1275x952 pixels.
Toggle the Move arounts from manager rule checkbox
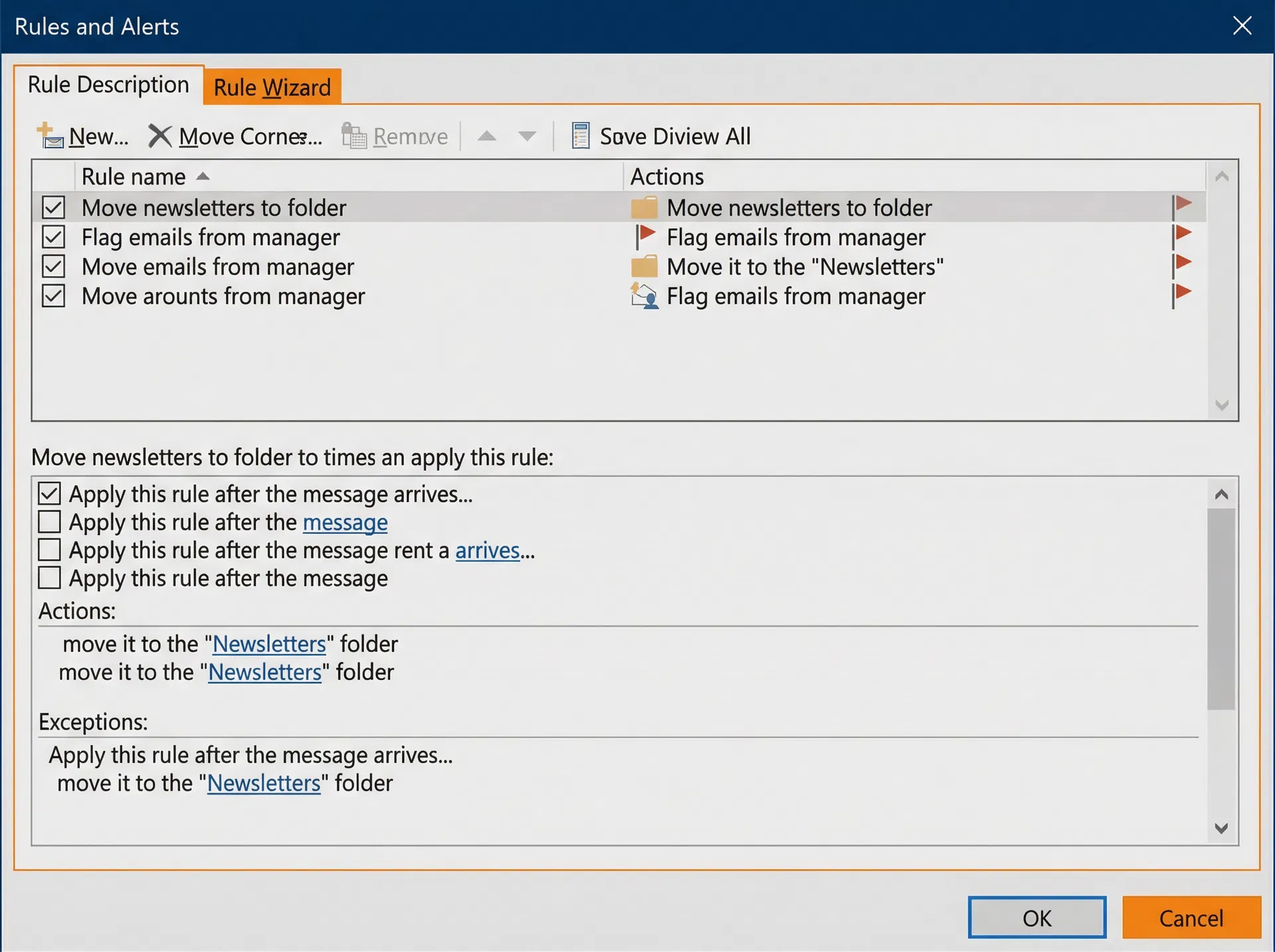(x=53, y=295)
